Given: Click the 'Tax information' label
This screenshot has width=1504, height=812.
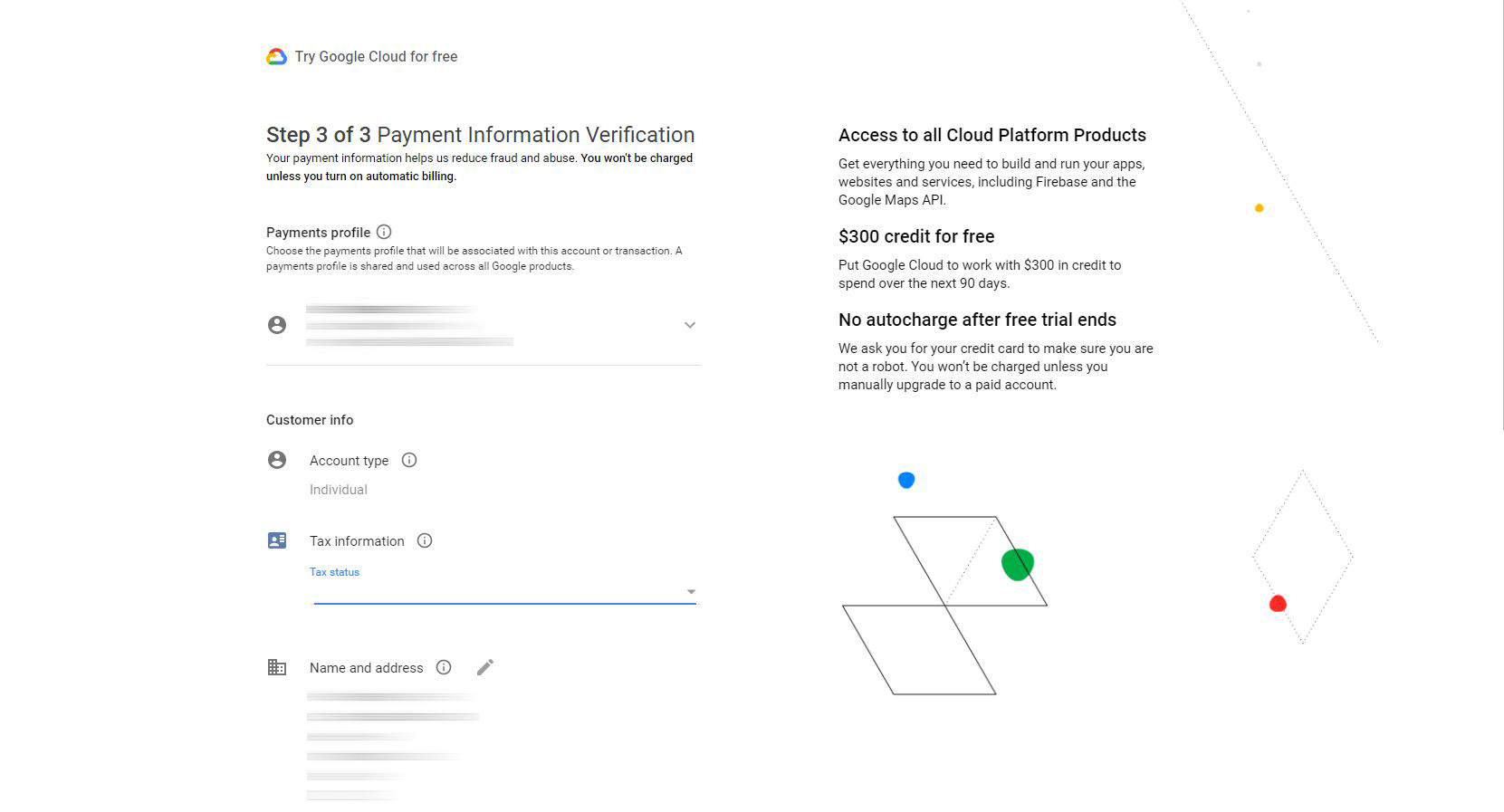Looking at the screenshot, I should 357,541.
